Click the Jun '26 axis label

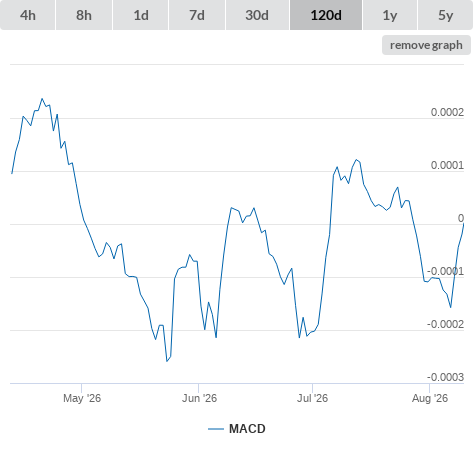(x=199, y=398)
